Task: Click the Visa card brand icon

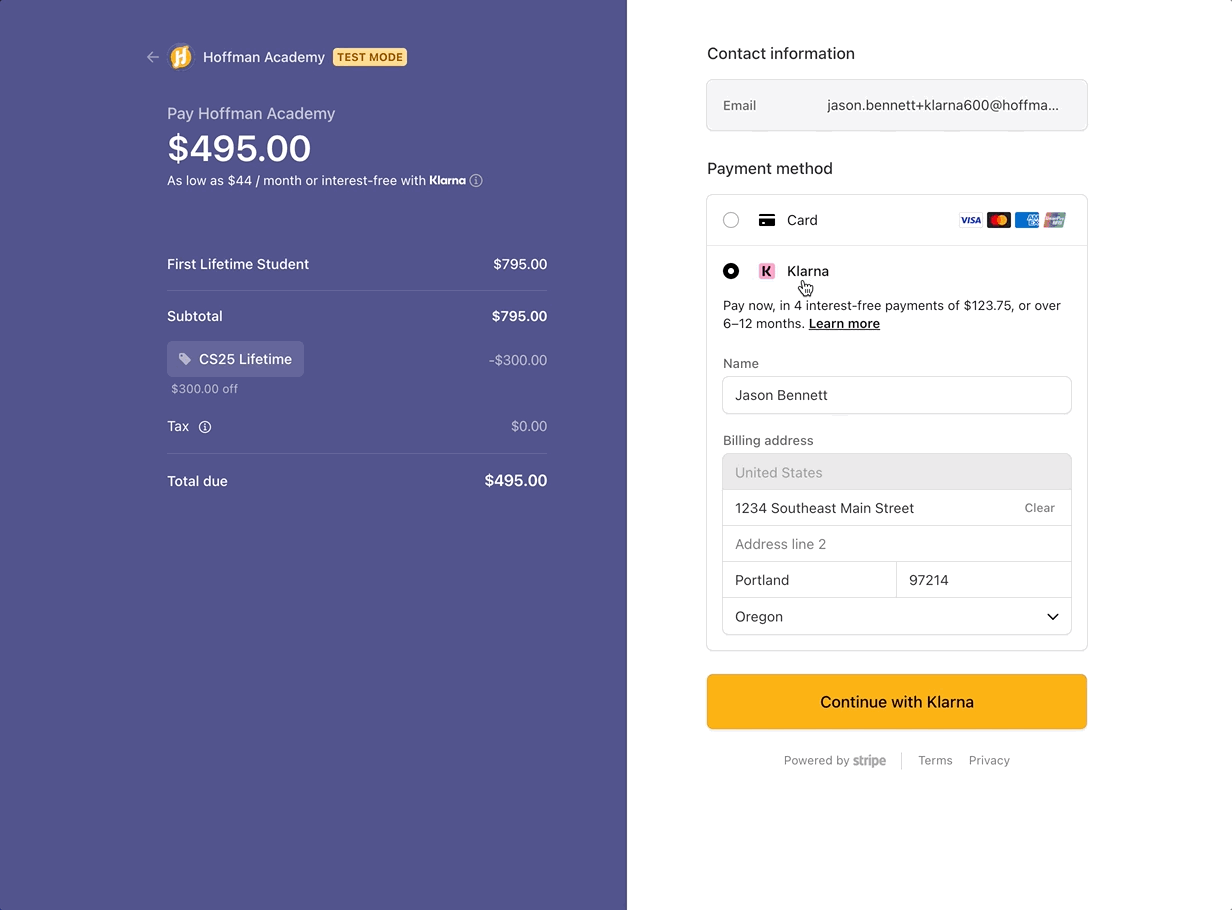Action: (x=970, y=220)
